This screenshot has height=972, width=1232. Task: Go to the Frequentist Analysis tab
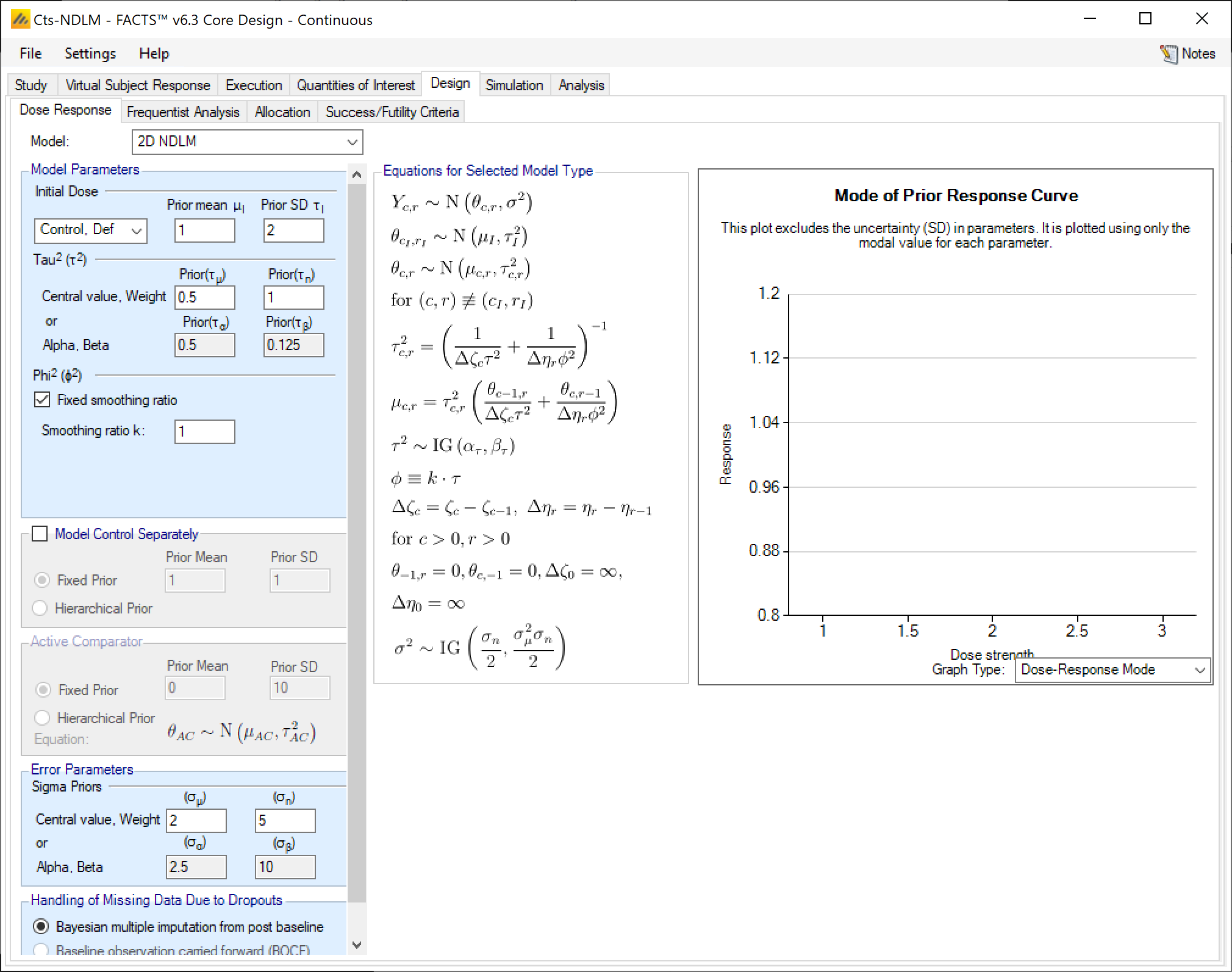(182, 112)
